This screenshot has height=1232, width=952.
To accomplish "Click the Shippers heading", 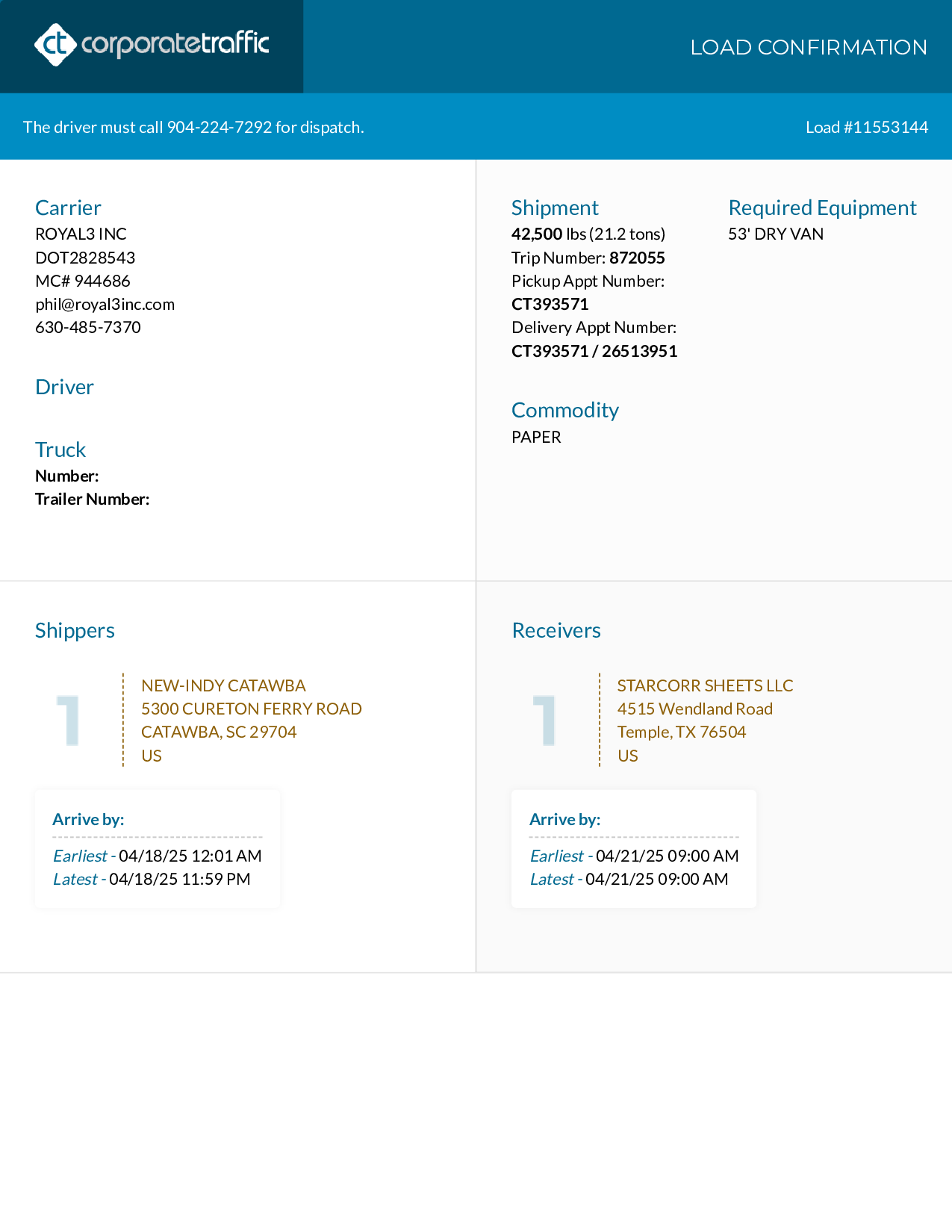I will (x=75, y=630).
